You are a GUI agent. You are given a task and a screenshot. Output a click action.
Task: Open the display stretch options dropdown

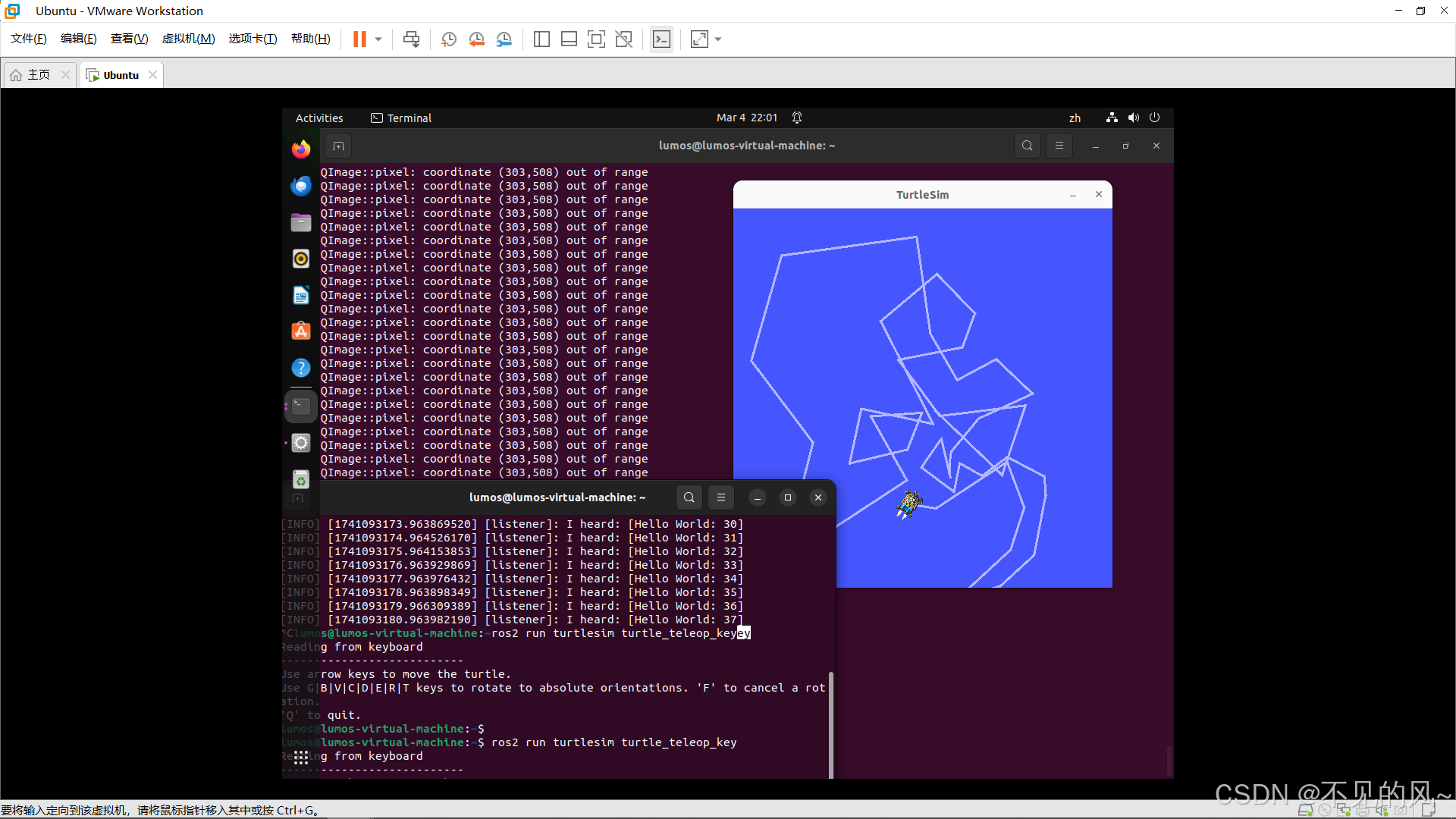pyautogui.click(x=717, y=39)
